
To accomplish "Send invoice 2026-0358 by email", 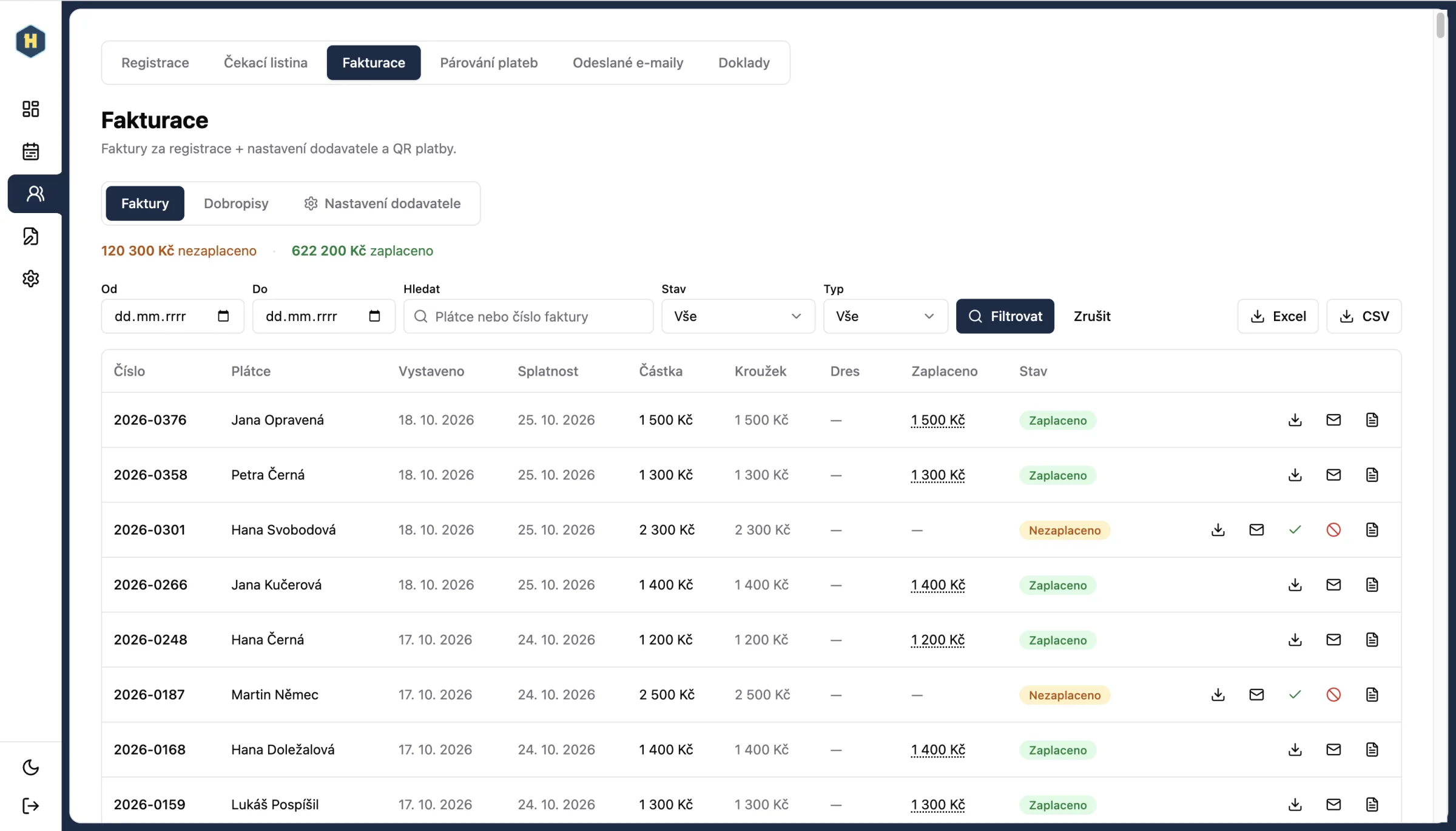I will click(1333, 475).
